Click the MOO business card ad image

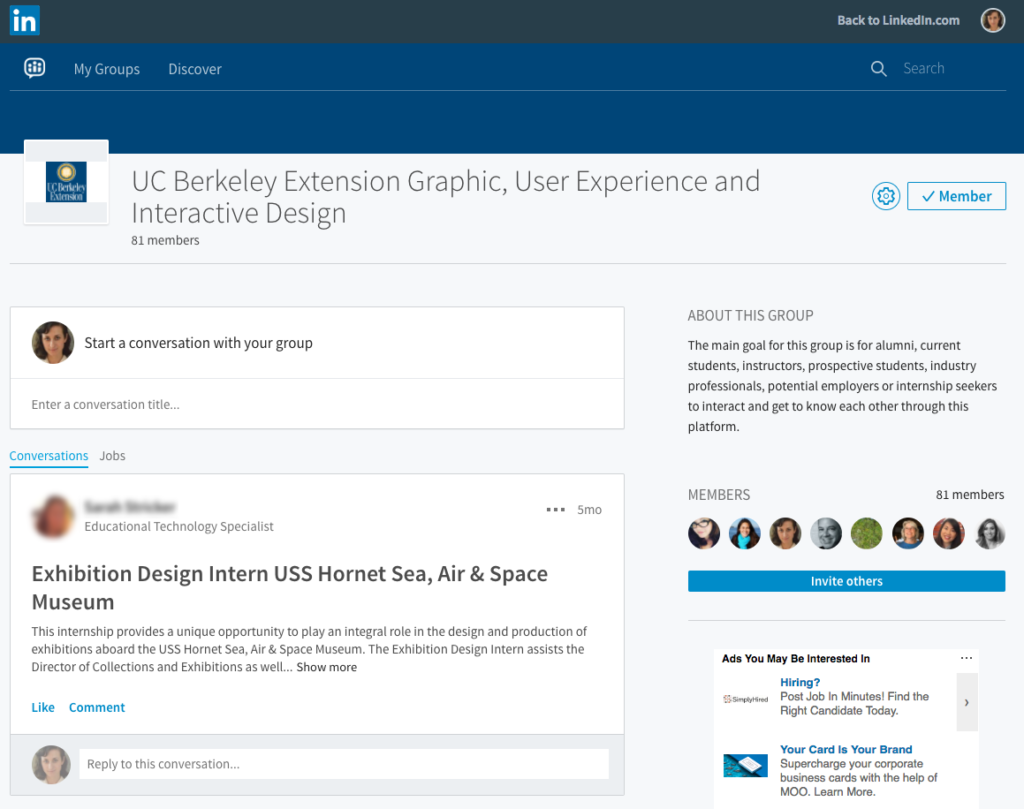point(746,766)
